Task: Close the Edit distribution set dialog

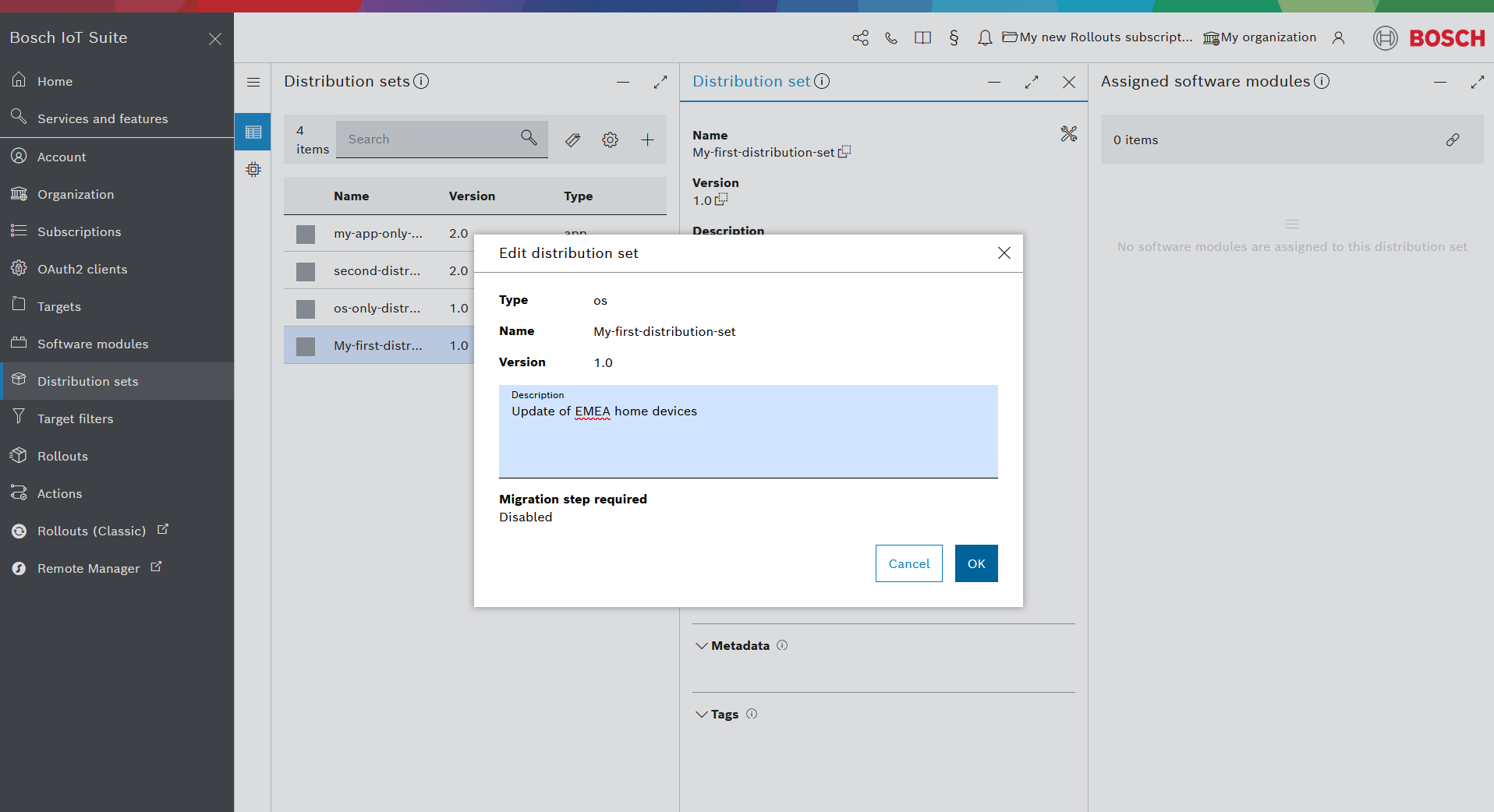Action: [1004, 253]
